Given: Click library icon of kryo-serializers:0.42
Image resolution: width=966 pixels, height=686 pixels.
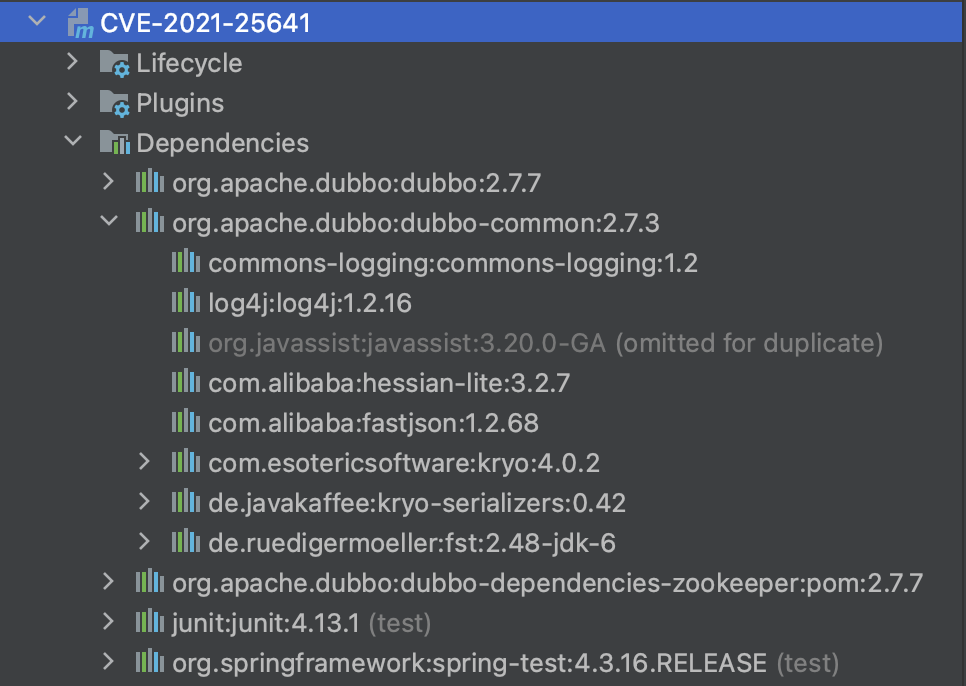Looking at the screenshot, I should [186, 502].
